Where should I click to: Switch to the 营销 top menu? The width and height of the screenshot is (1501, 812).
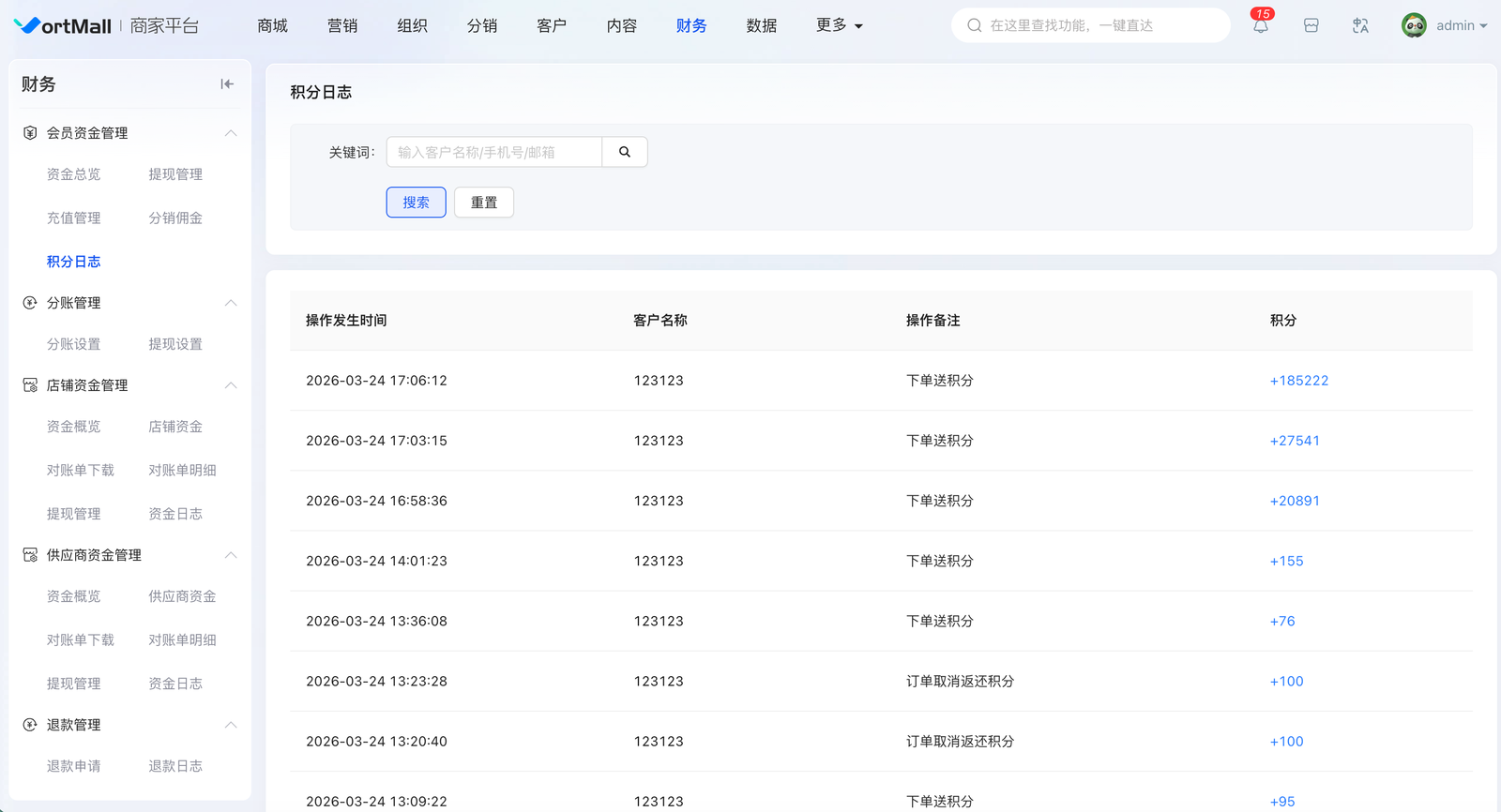point(342,25)
